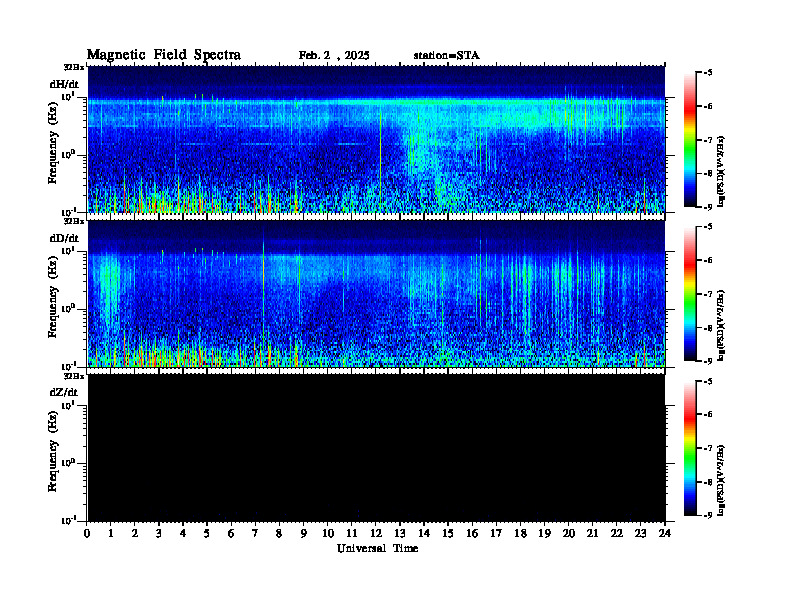The height and width of the screenshot is (612, 792).
Task: Click the -9 value on the dZ/dt color bar
Action: [709, 515]
